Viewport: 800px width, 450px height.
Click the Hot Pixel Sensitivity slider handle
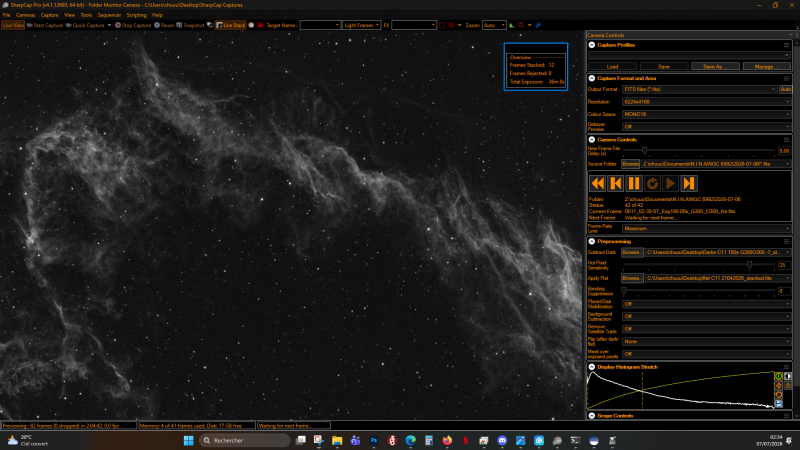click(x=749, y=265)
